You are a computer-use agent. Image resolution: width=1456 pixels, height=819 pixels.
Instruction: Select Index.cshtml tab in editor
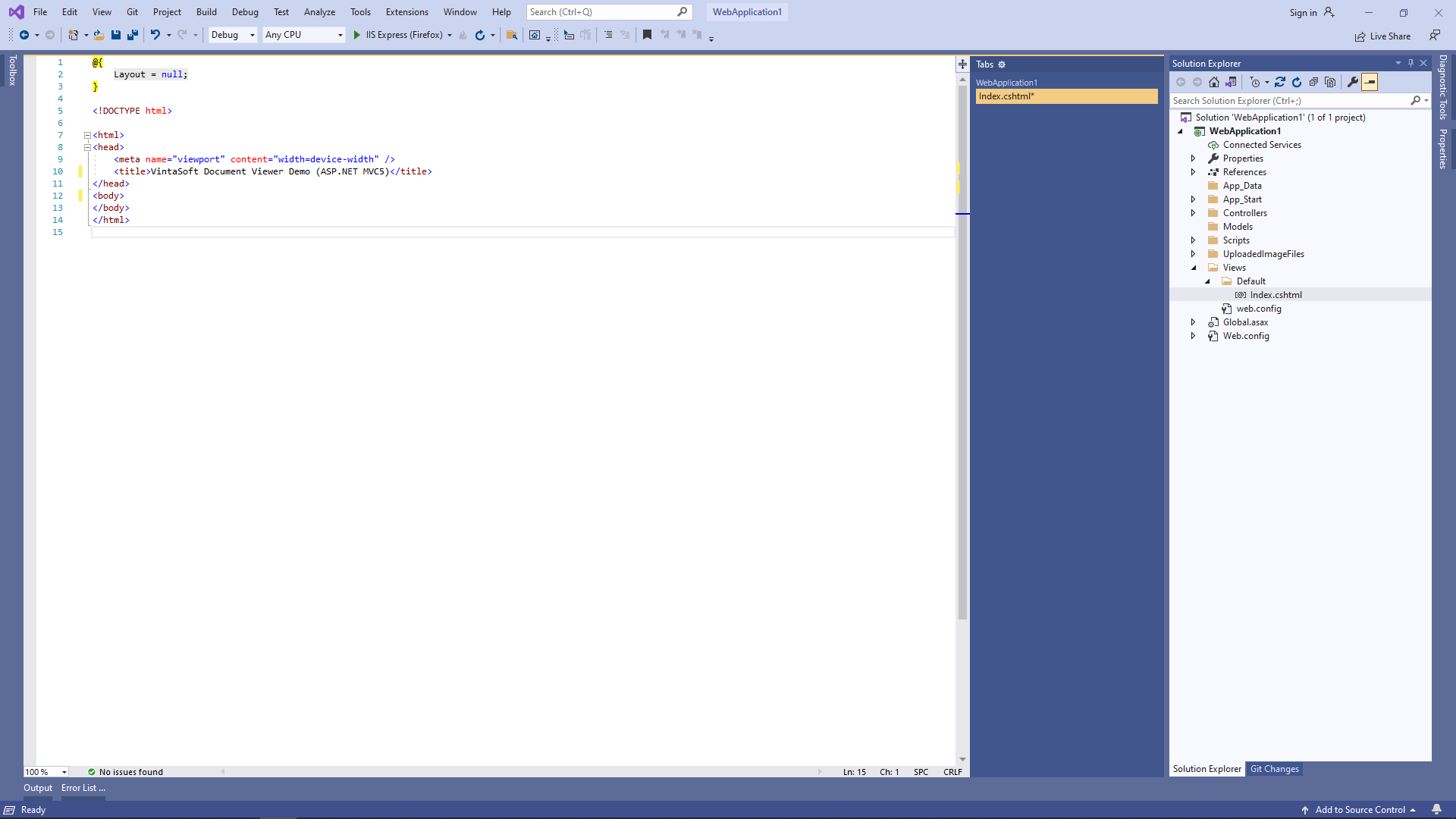coord(1065,95)
